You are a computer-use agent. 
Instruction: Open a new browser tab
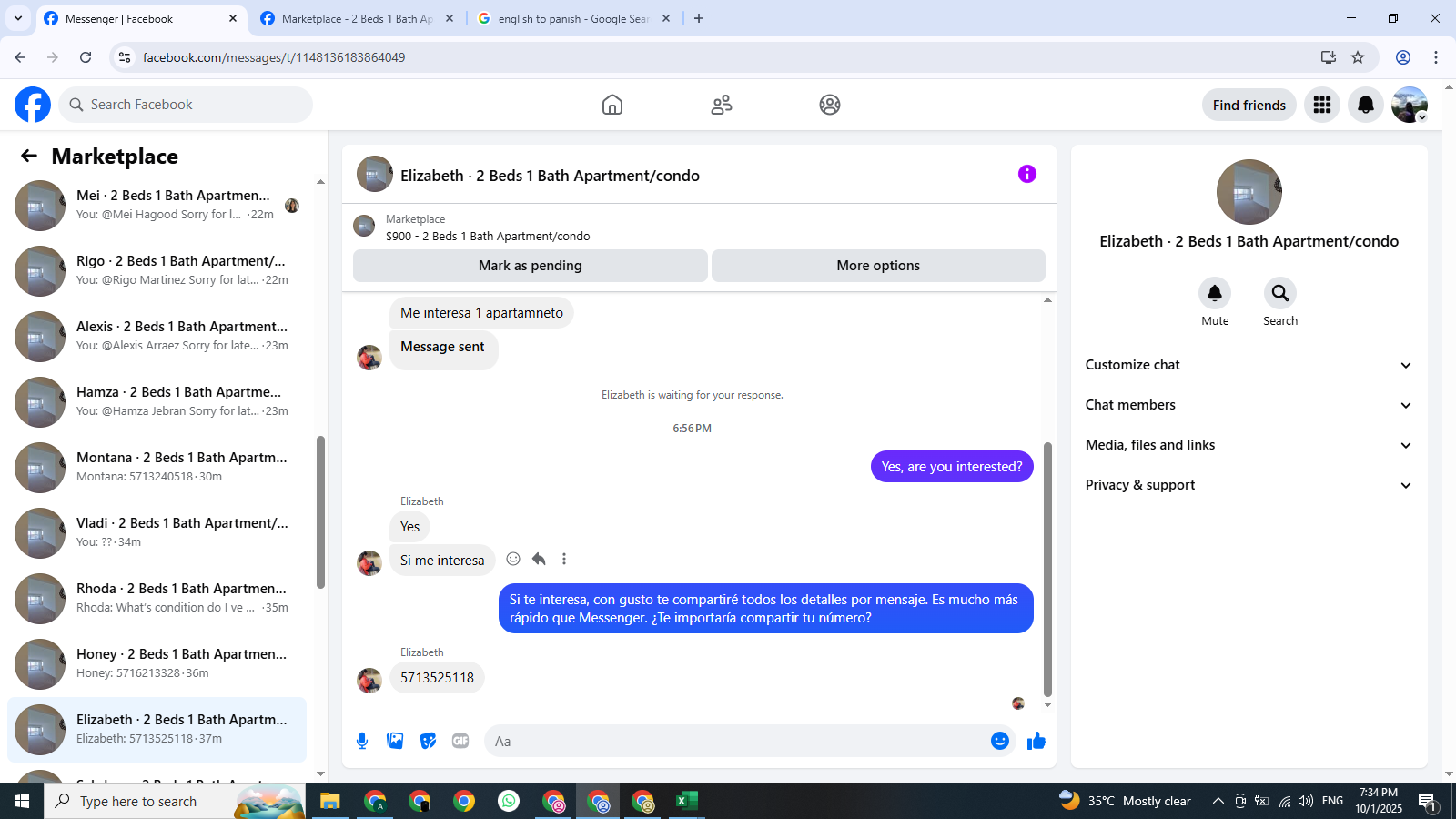[699, 18]
